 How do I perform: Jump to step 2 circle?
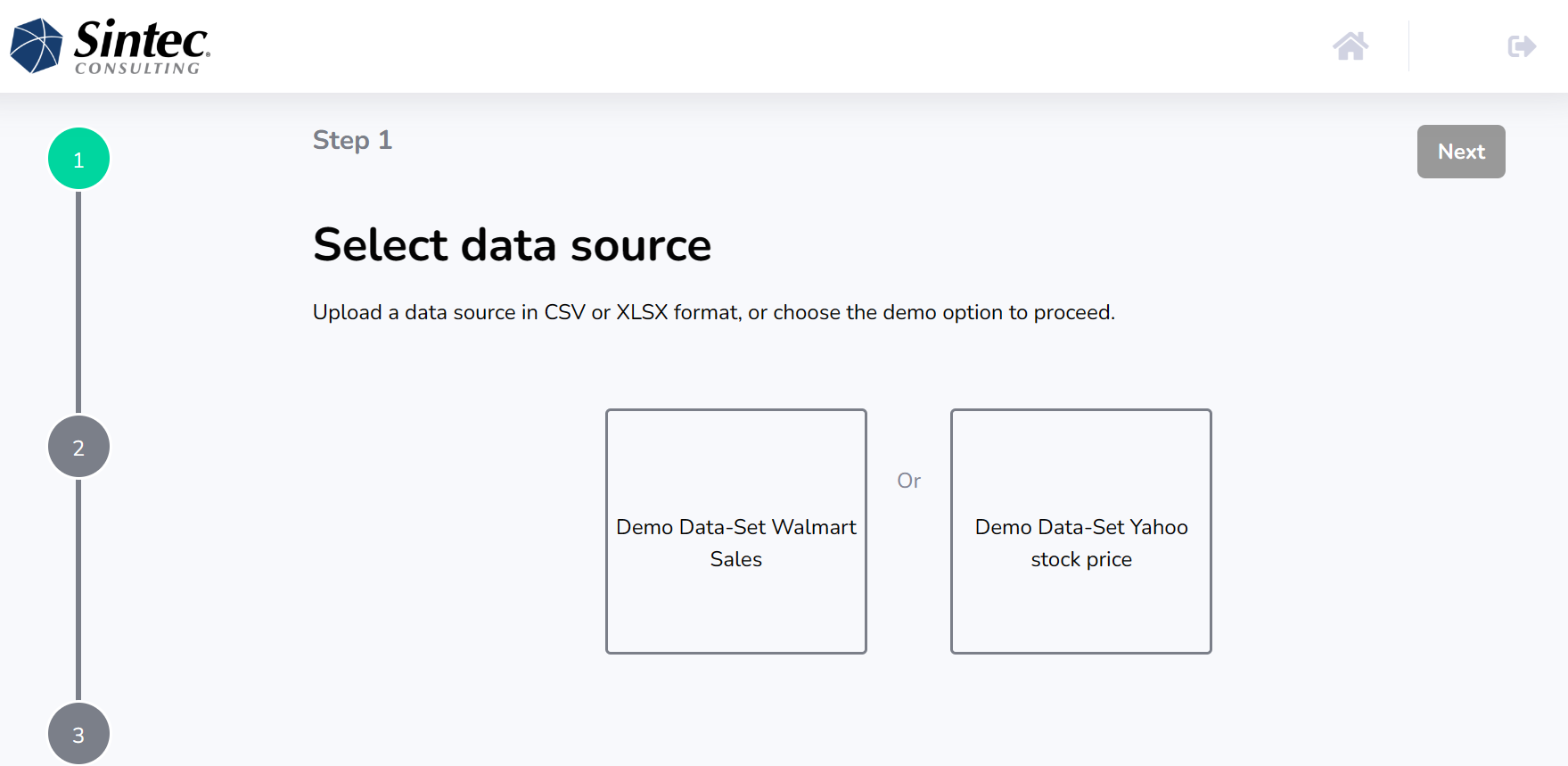coord(78,447)
